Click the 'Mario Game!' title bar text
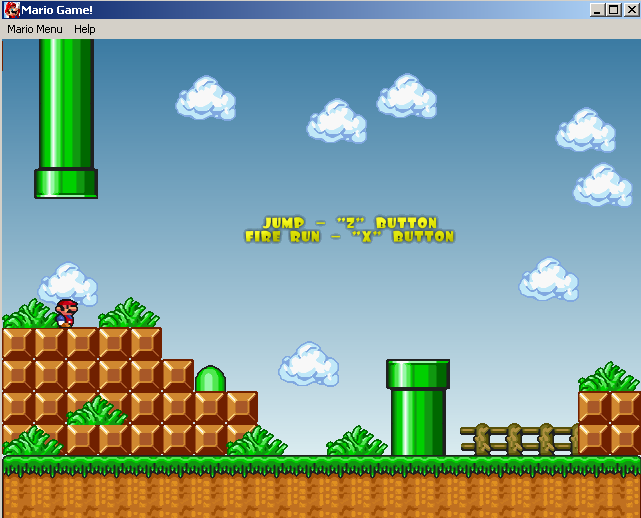 57,10
